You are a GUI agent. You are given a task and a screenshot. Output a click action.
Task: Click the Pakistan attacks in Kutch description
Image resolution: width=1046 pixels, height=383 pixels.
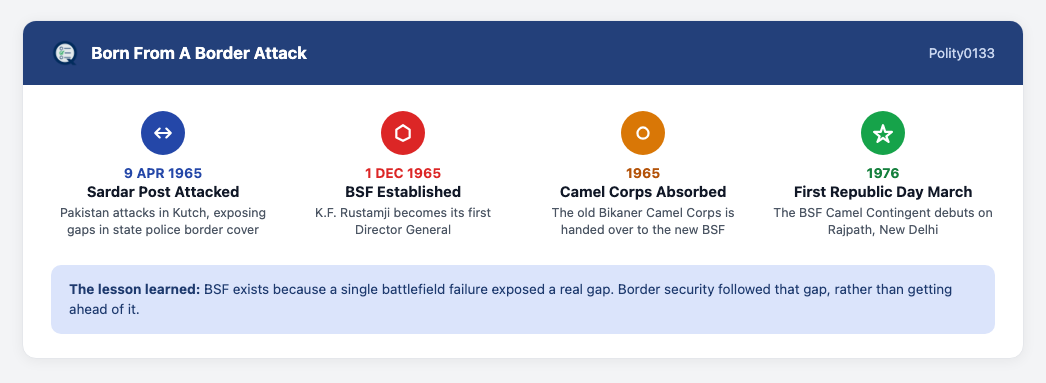(163, 222)
